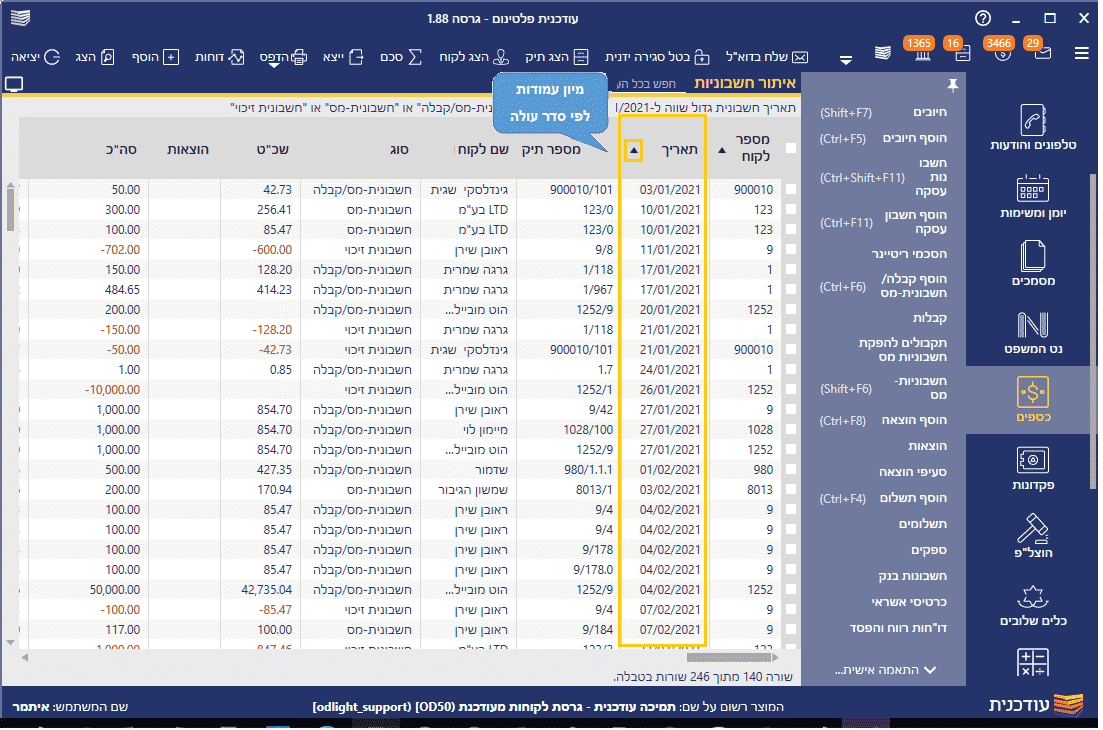Image resolution: width=1103 pixels, height=730 pixels.
Task: Open כרטיסי אשראי menu entry
Action: click(x=909, y=602)
